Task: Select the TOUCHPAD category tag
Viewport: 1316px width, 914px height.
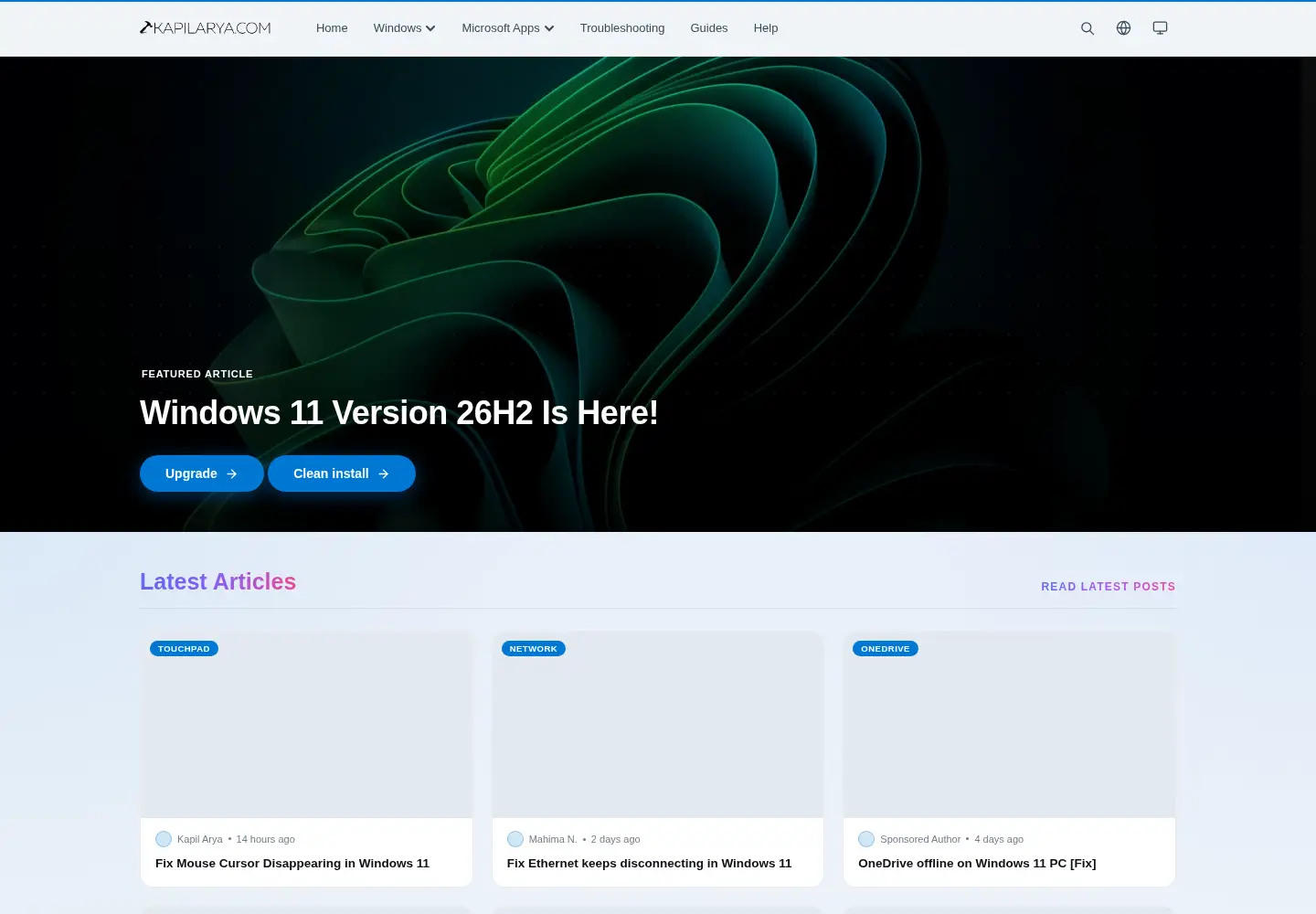Action: (x=184, y=649)
